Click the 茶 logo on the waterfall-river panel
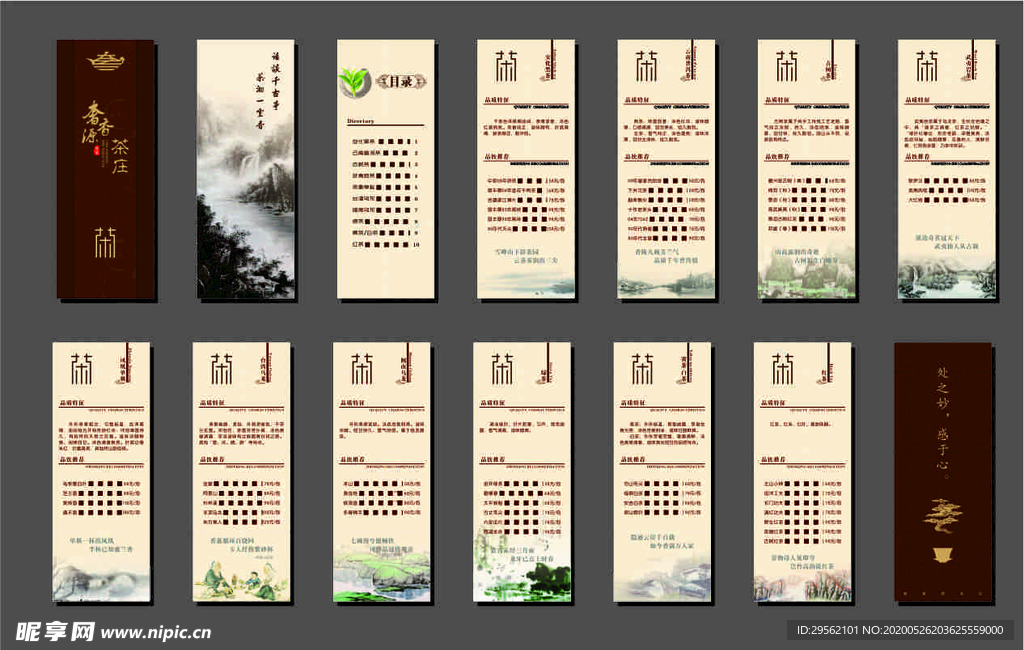Screen dimensions: 1024x650 pos(926,66)
